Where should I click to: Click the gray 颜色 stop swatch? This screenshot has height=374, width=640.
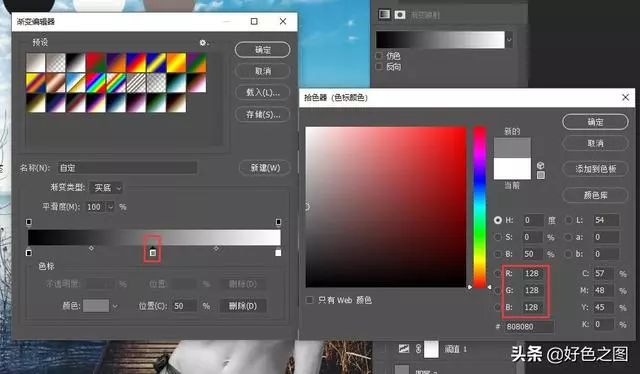click(x=96, y=306)
